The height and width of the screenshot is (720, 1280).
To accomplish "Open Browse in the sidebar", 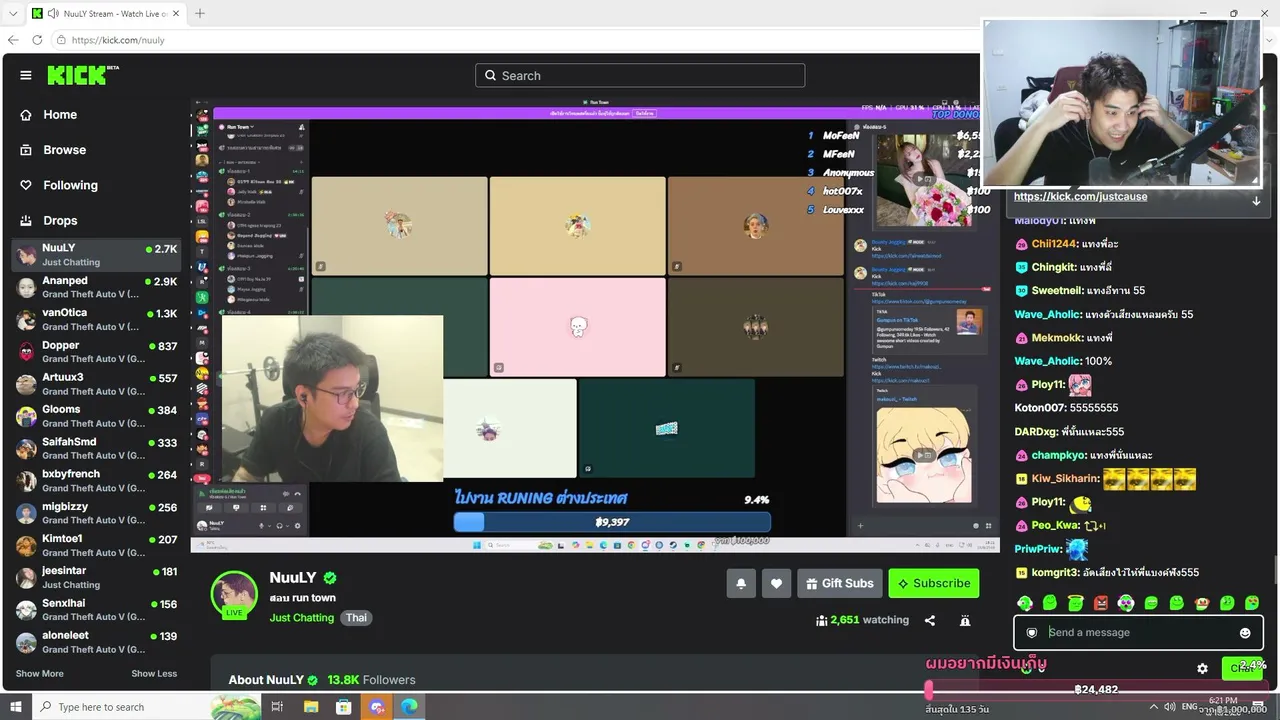I will coord(64,150).
